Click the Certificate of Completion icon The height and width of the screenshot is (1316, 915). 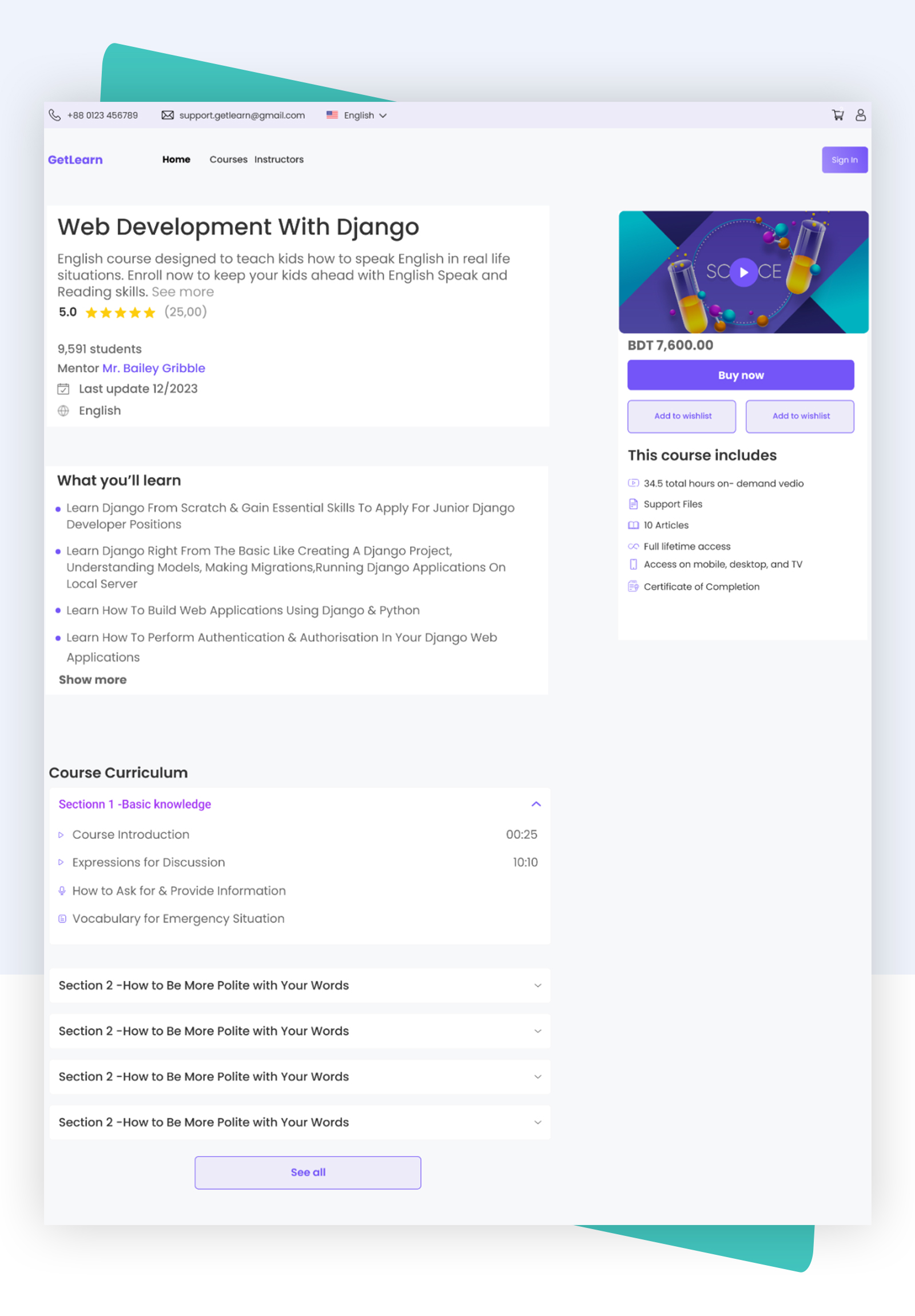(x=633, y=586)
